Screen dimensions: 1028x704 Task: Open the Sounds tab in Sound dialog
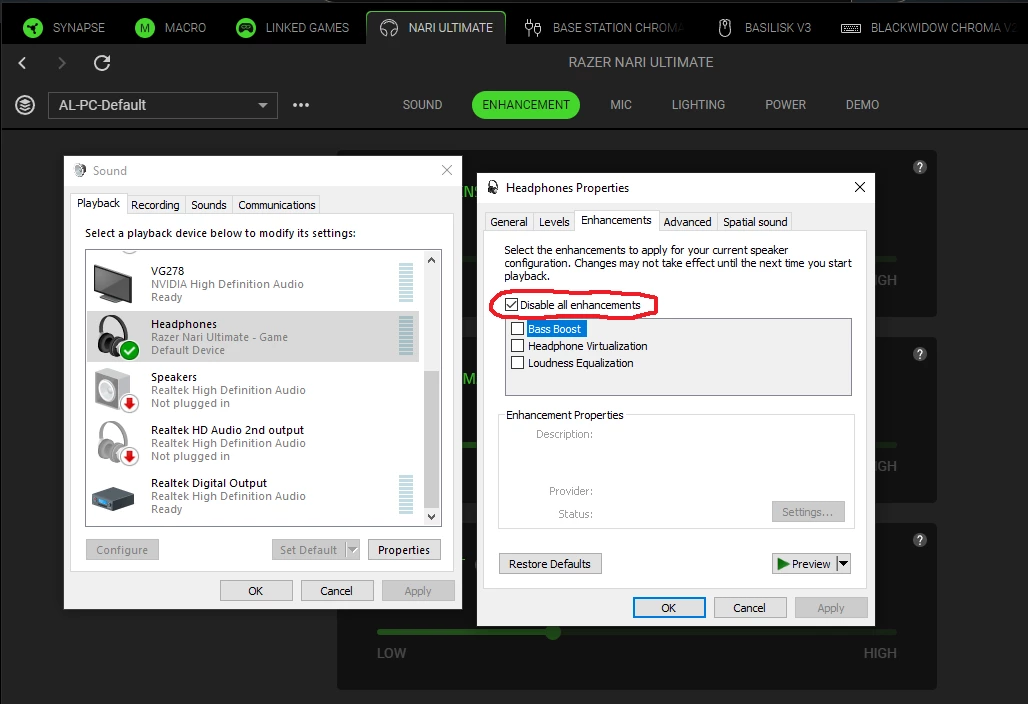[x=208, y=205]
